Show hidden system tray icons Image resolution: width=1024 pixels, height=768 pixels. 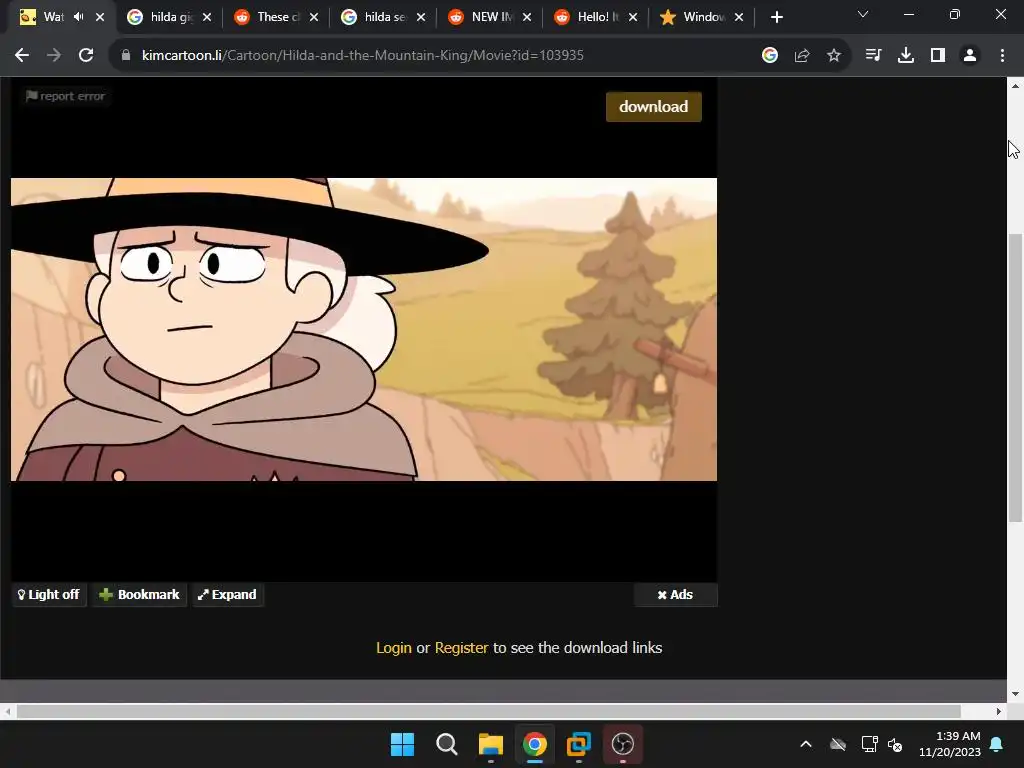pos(806,744)
